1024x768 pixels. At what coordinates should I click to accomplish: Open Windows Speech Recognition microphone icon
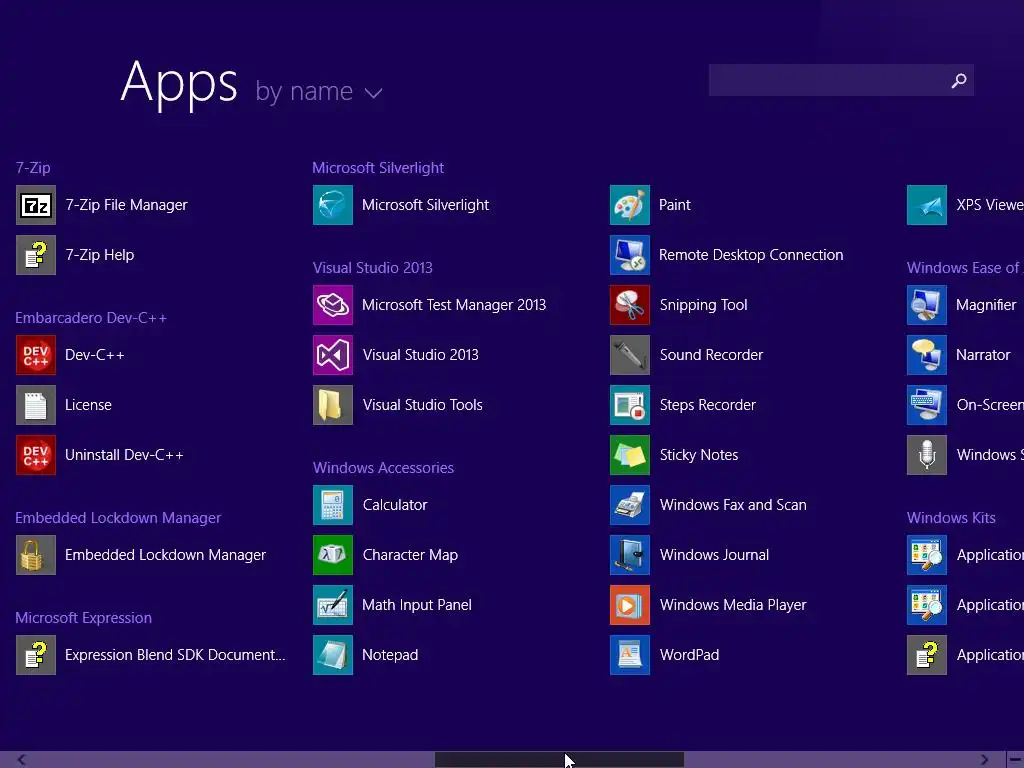tap(927, 455)
